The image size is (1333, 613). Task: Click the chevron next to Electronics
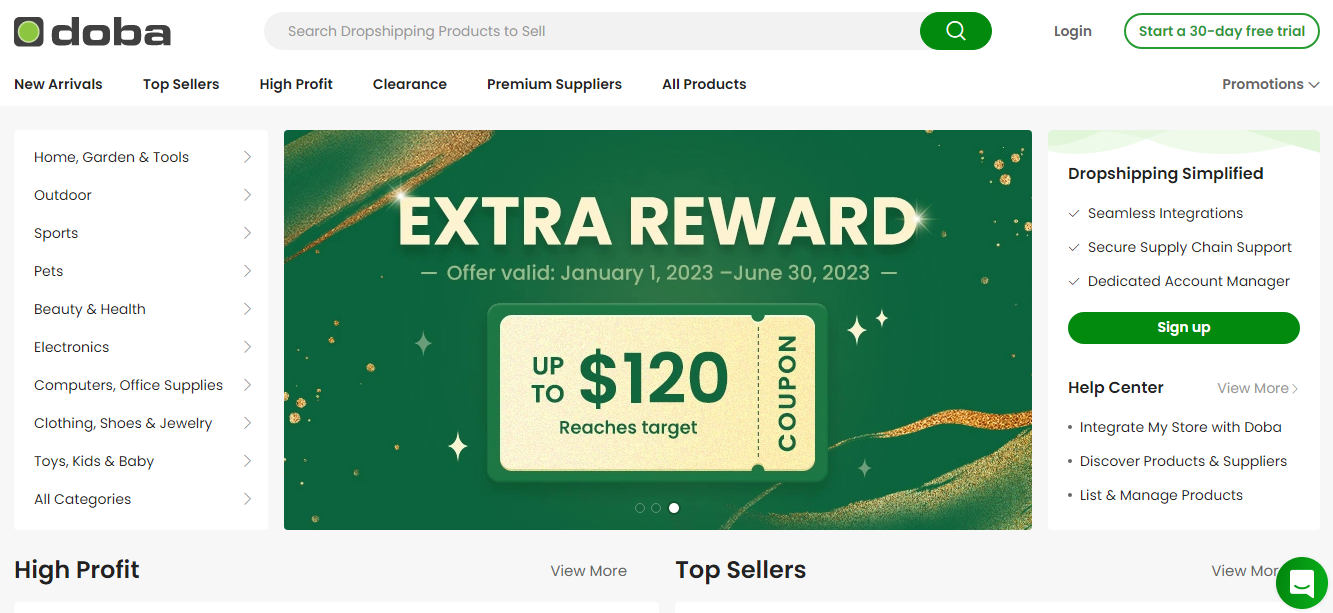click(x=247, y=347)
